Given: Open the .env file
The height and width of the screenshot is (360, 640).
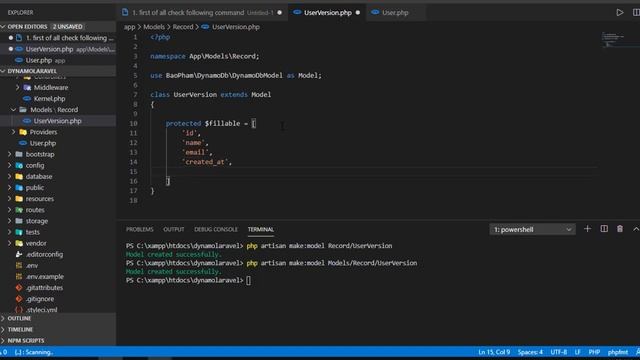Looking at the screenshot, I should [x=32, y=265].
